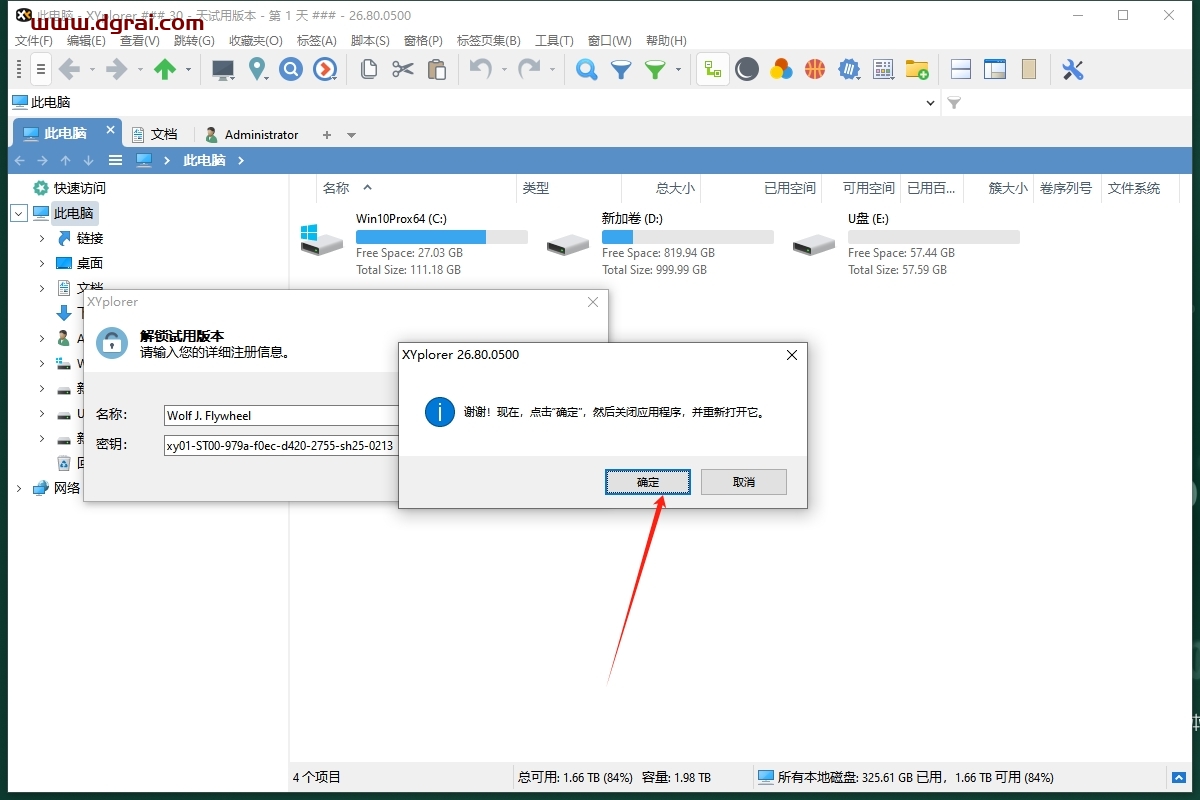The image size is (1200, 800).
Task: Click the blue circle play-arrow toolbar icon
Action: pos(325,69)
